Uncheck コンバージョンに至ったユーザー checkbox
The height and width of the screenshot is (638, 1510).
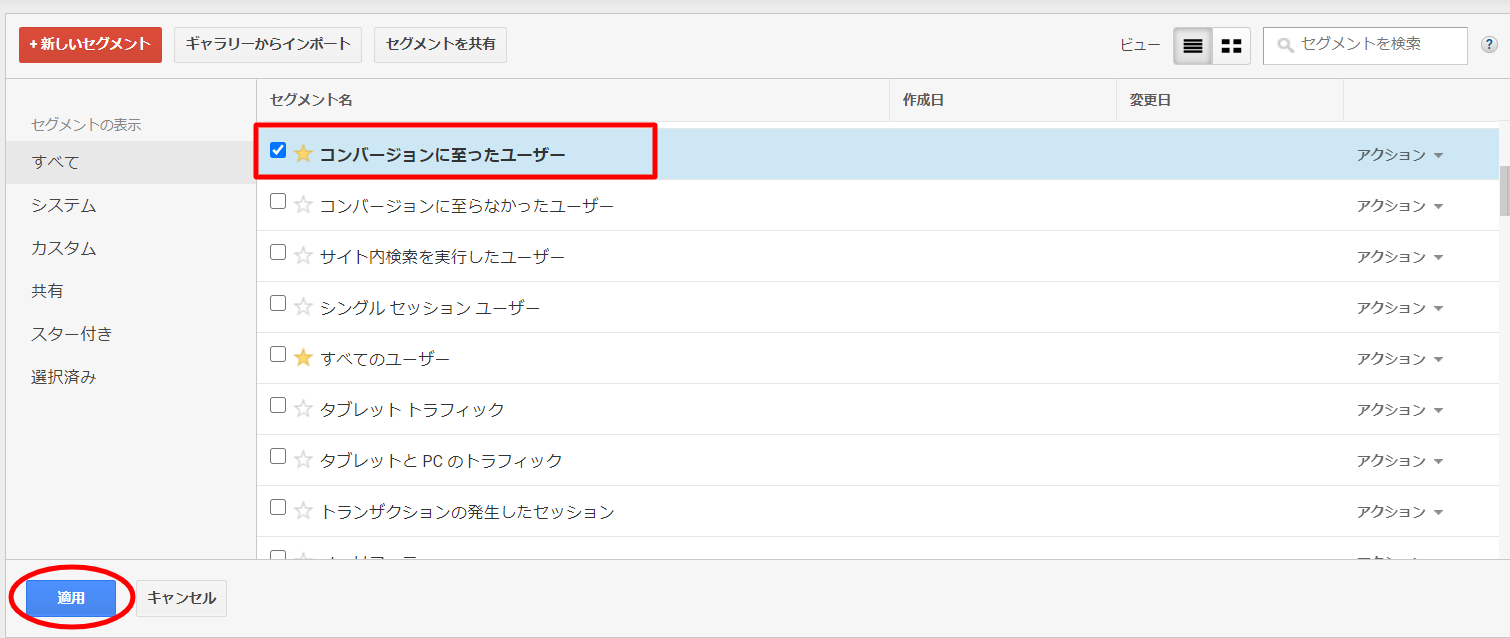coord(278,150)
